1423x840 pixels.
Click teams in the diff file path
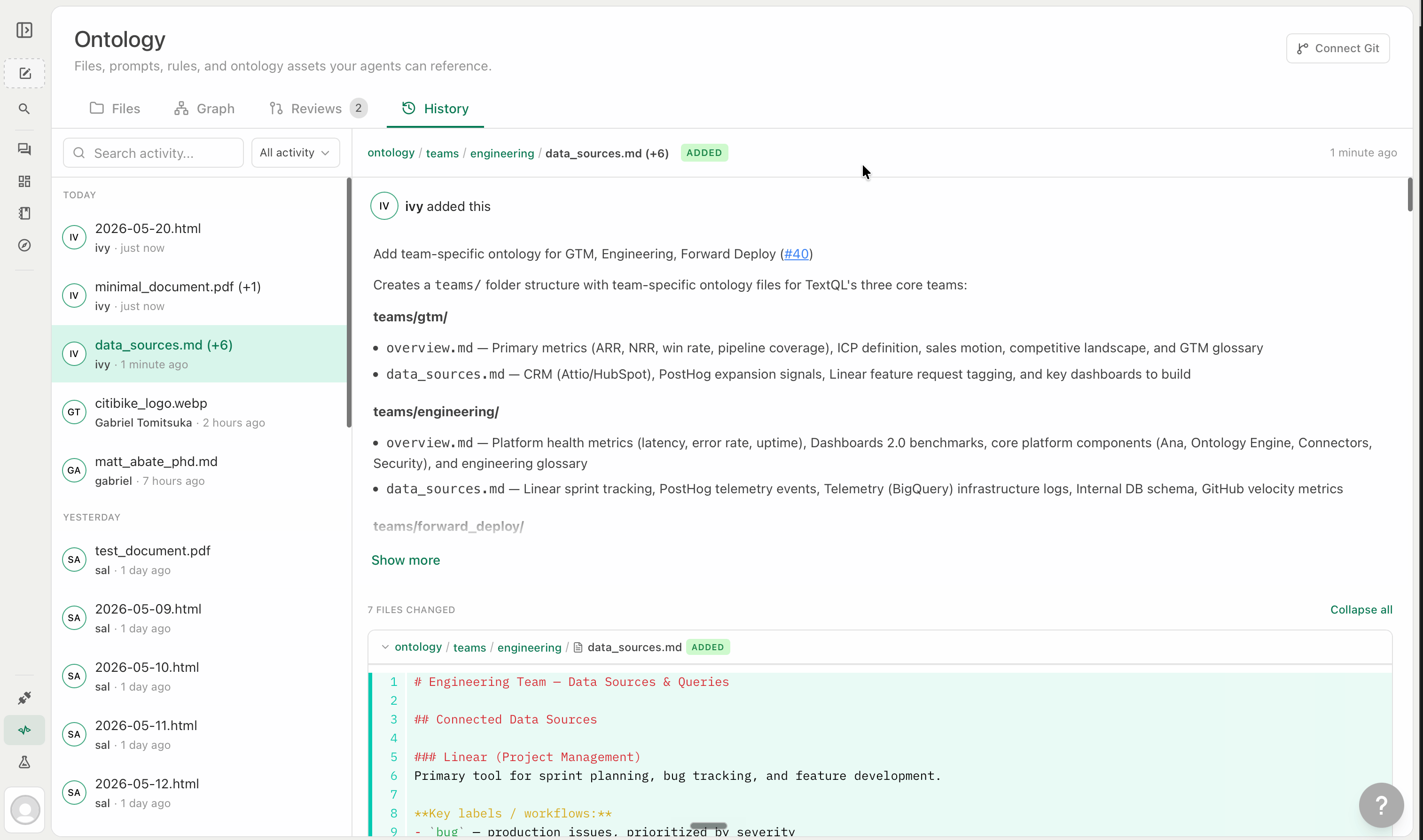469,647
